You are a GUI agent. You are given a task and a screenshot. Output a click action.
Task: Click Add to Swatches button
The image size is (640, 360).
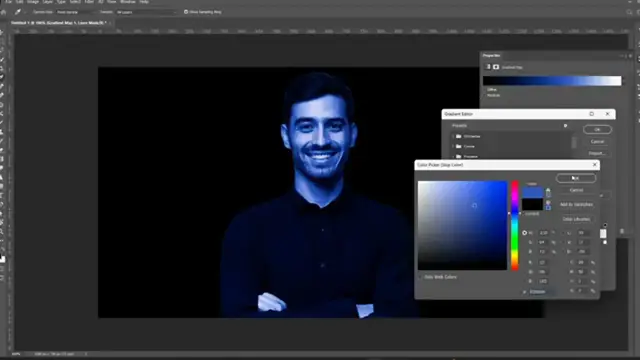576,204
